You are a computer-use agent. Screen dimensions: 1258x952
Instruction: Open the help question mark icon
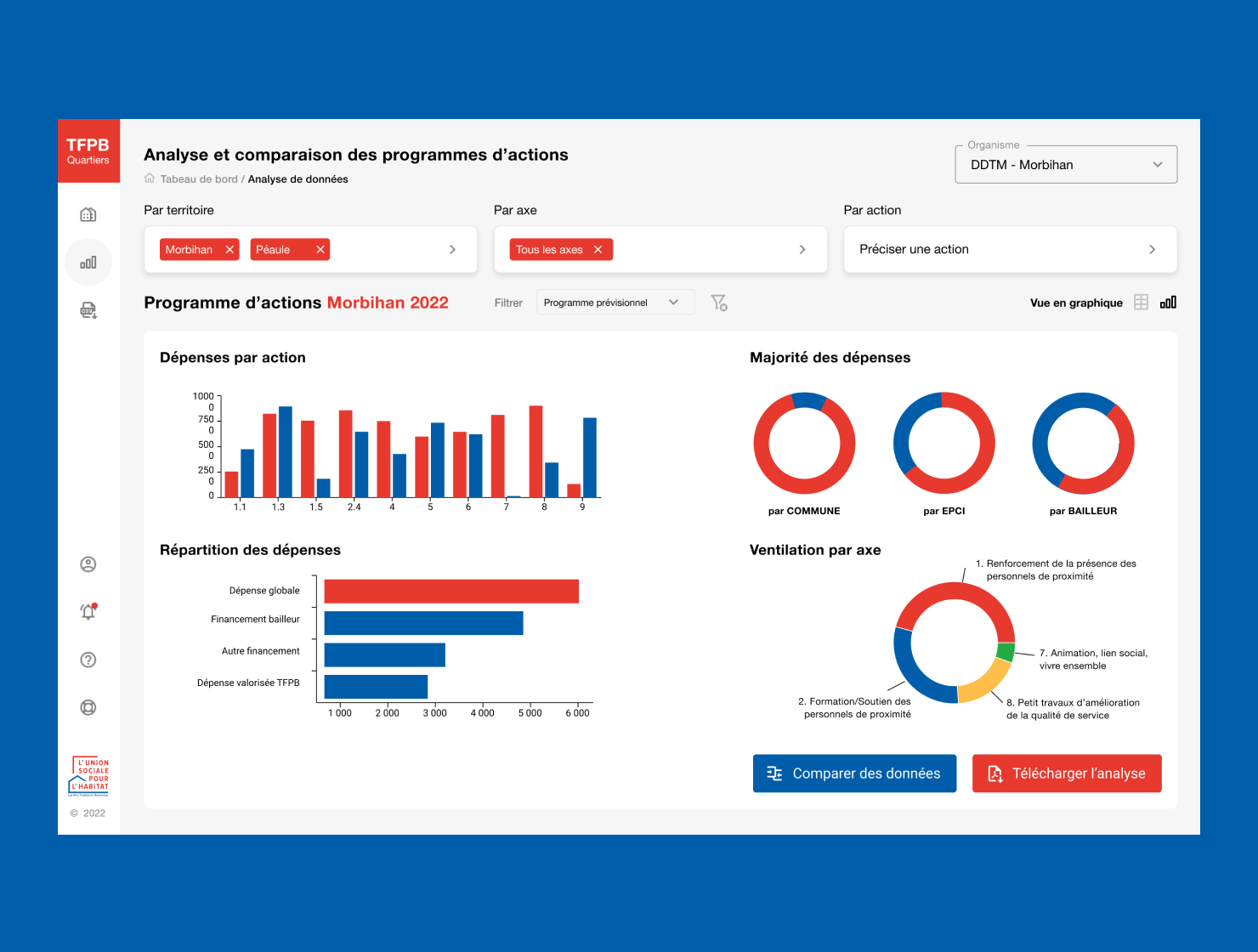point(88,660)
